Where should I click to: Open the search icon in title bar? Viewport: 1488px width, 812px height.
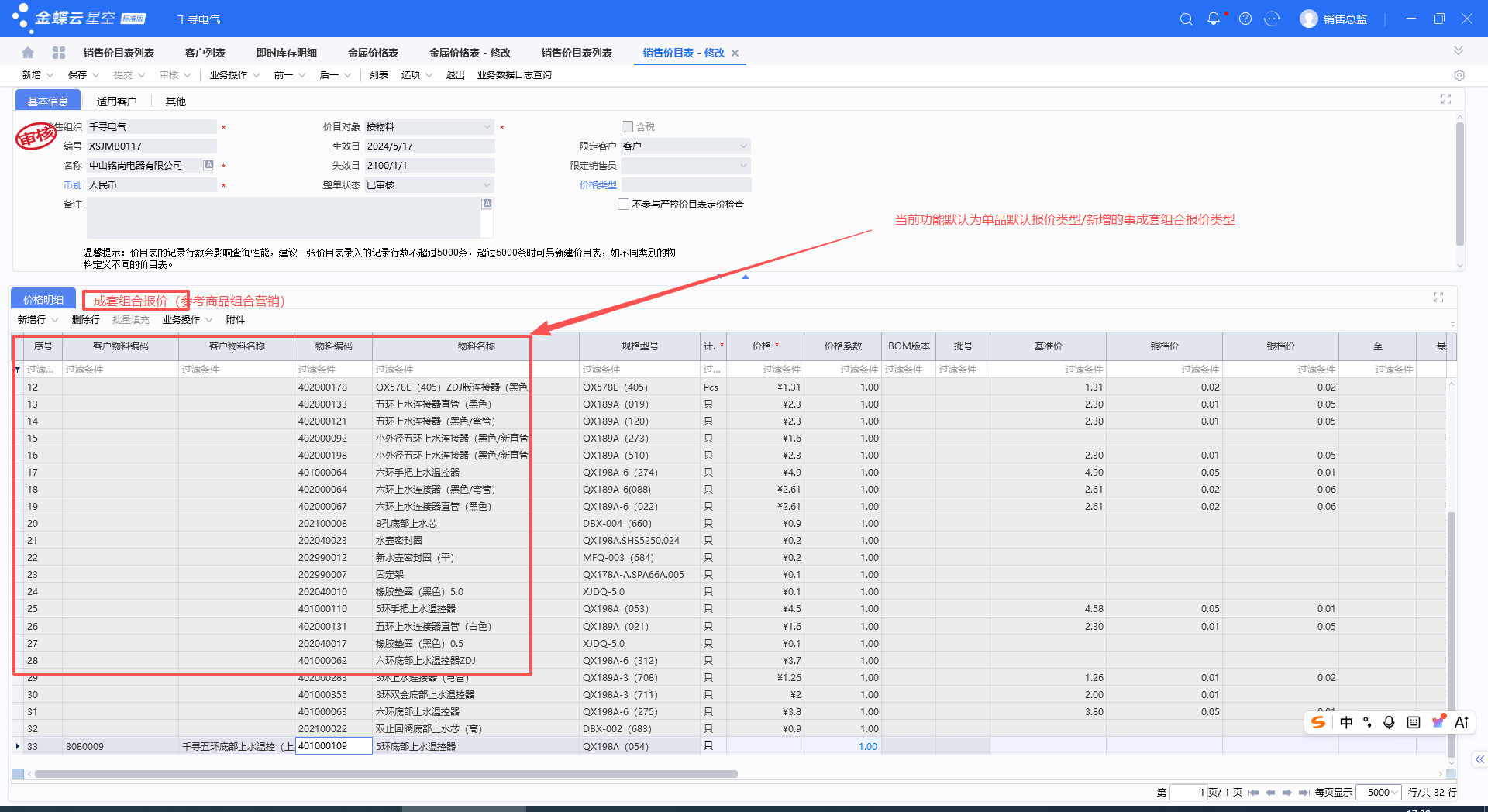pyautogui.click(x=1186, y=19)
